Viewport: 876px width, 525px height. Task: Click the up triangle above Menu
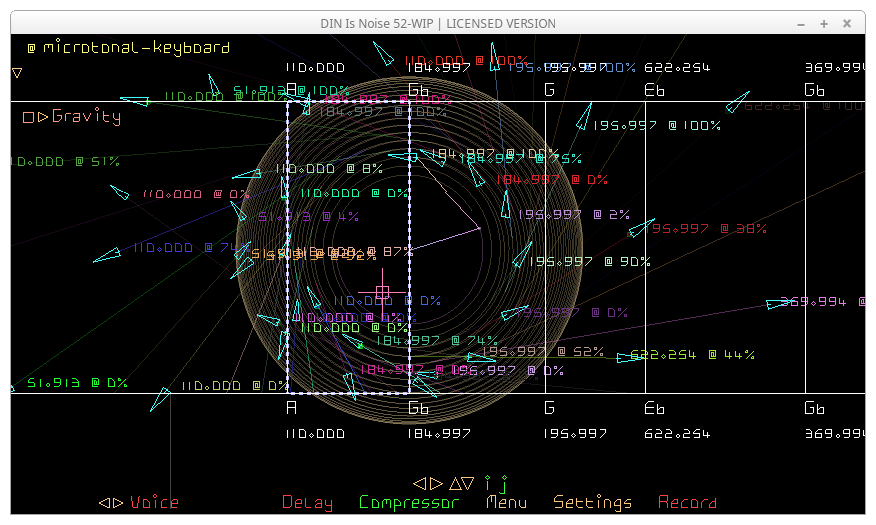[453, 483]
